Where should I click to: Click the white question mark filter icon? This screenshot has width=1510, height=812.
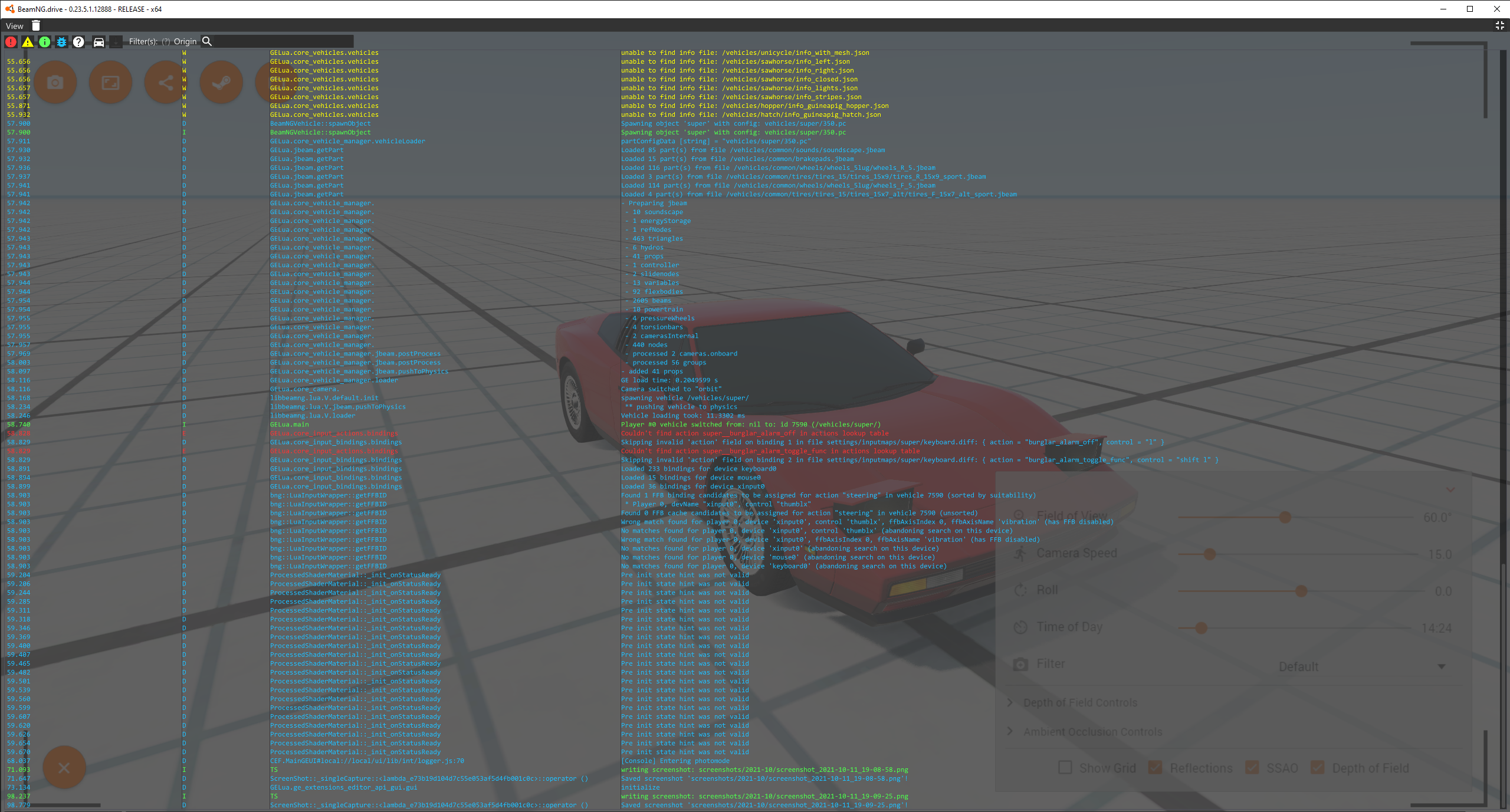78,42
